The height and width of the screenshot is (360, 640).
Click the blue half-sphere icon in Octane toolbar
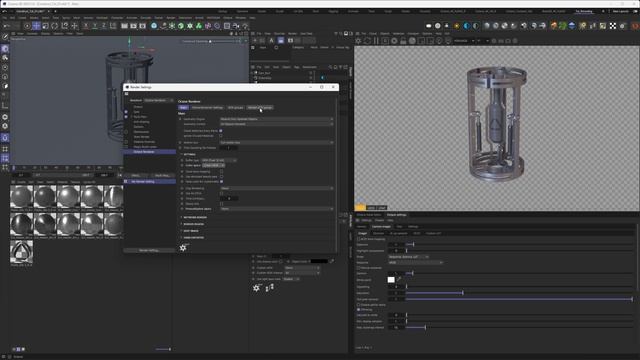pos(467,26)
